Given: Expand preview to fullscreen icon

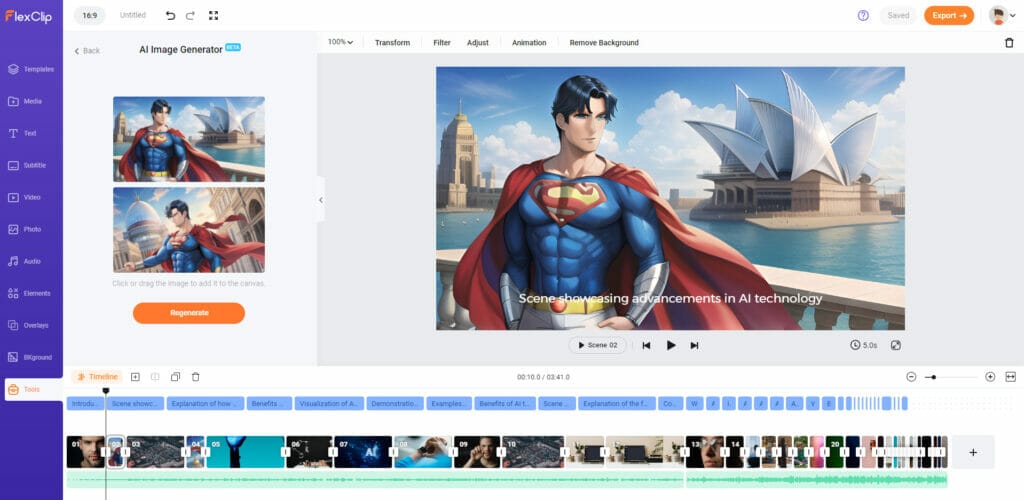Looking at the screenshot, I should (896, 345).
